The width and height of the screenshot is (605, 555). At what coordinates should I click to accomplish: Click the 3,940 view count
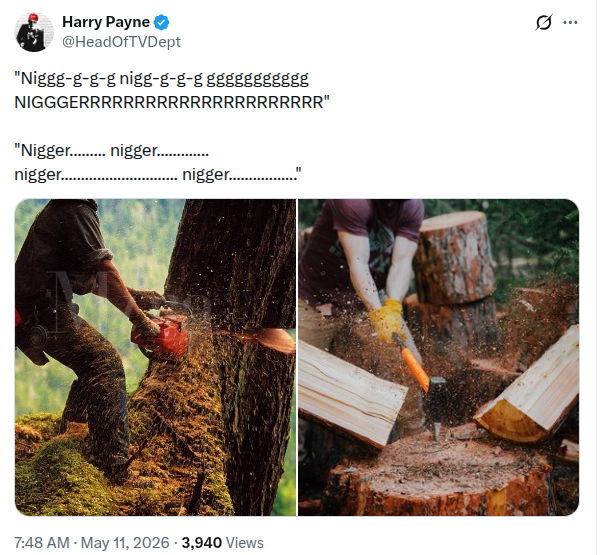(x=201, y=543)
